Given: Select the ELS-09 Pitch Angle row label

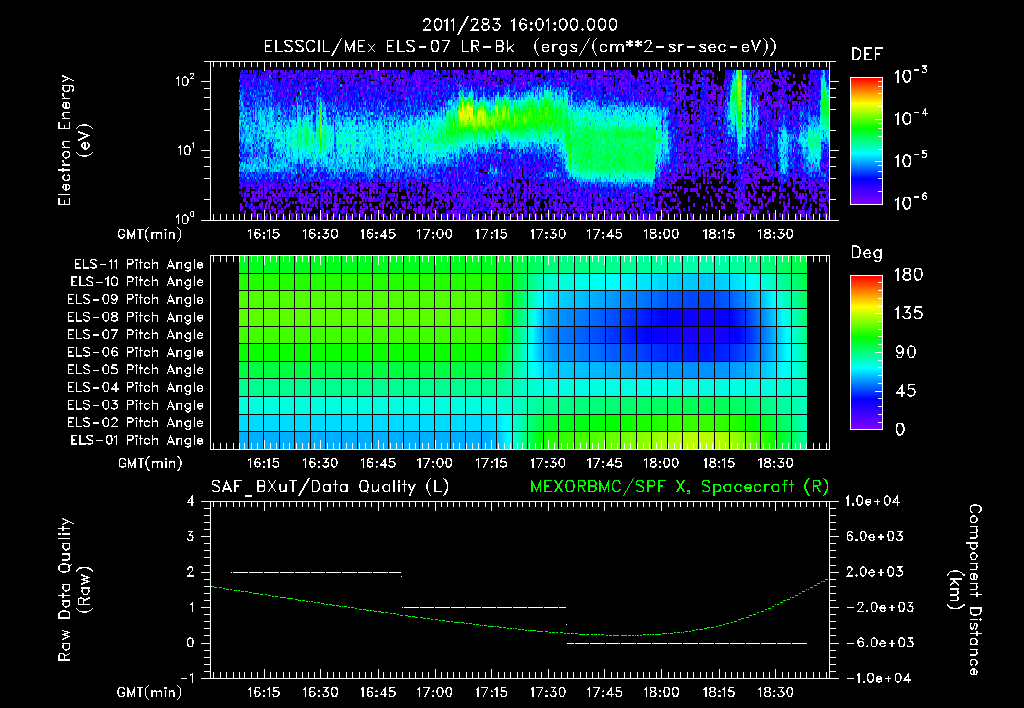Looking at the screenshot, I should [x=135, y=300].
